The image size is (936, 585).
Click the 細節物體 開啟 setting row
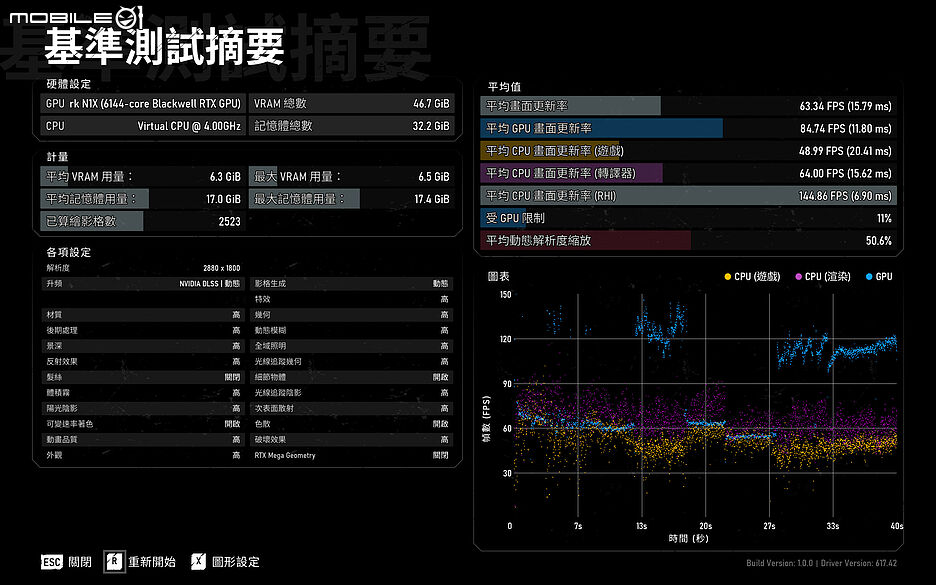tap(352, 377)
